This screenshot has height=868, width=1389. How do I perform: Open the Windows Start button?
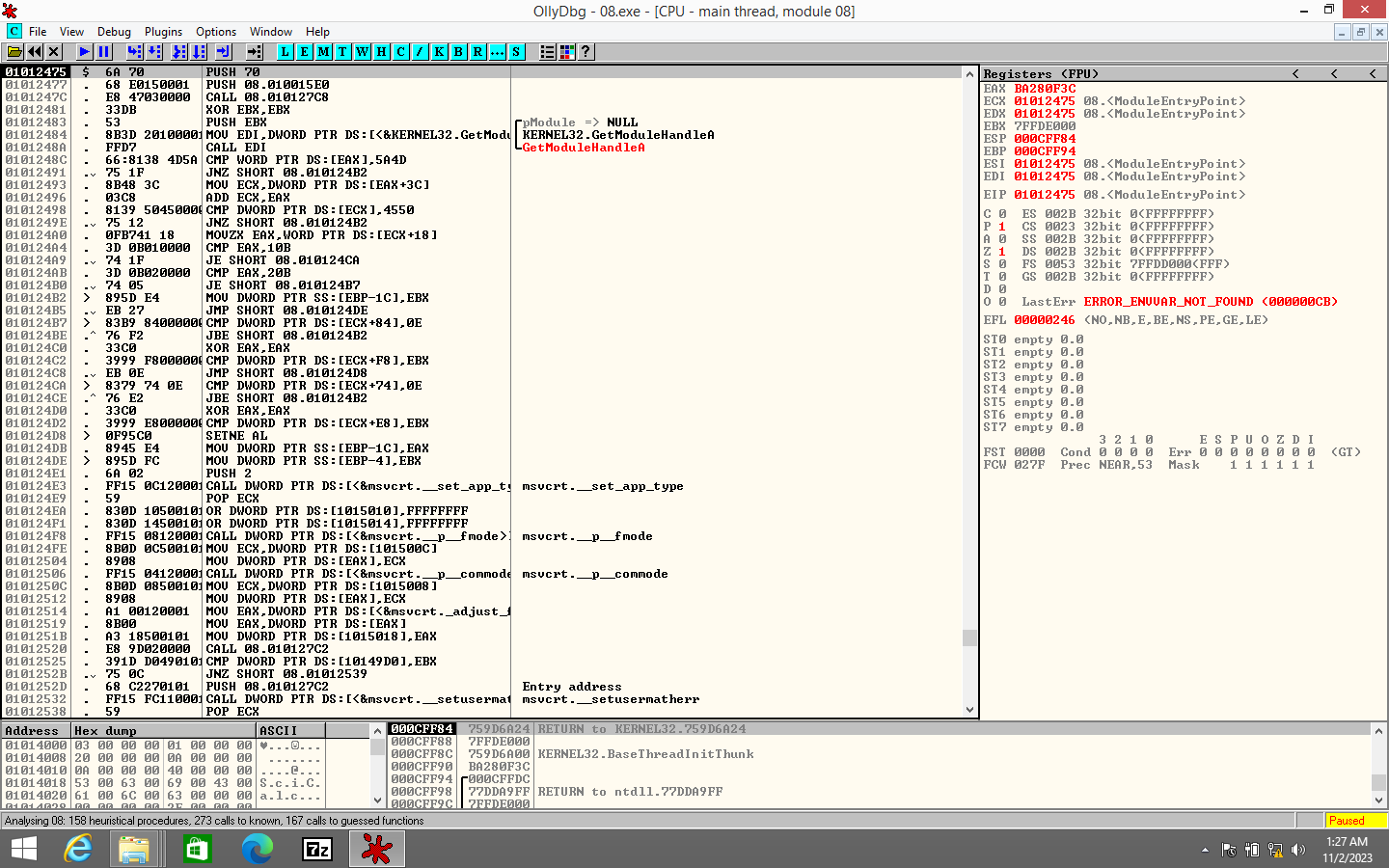(x=23, y=849)
